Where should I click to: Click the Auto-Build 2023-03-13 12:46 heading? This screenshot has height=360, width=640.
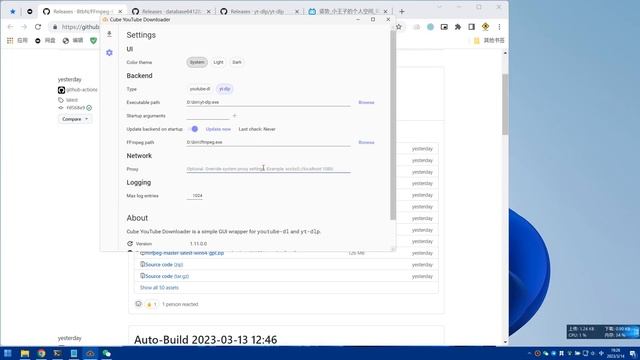click(x=205, y=340)
